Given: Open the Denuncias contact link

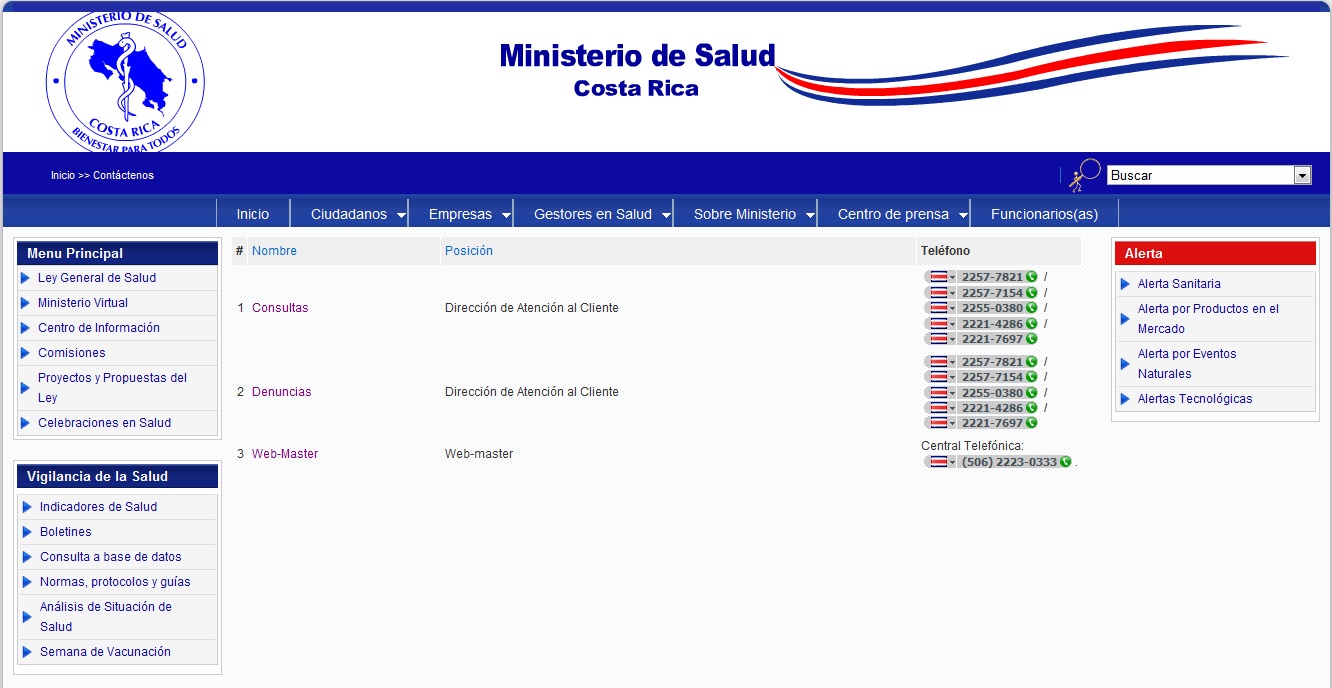Looking at the screenshot, I should (282, 392).
